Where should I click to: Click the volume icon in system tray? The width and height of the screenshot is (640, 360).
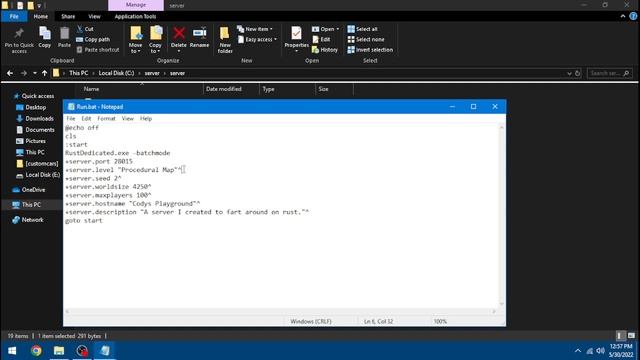[600, 351]
